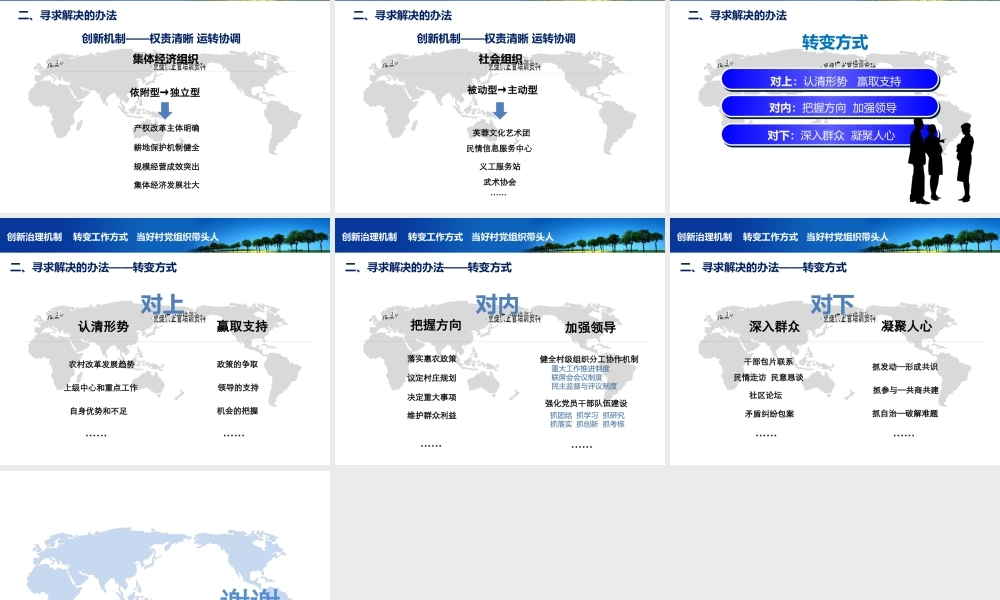Screen dimensions: 1000x600
Task: Click the heading 认清形势
Action: click(x=103, y=326)
